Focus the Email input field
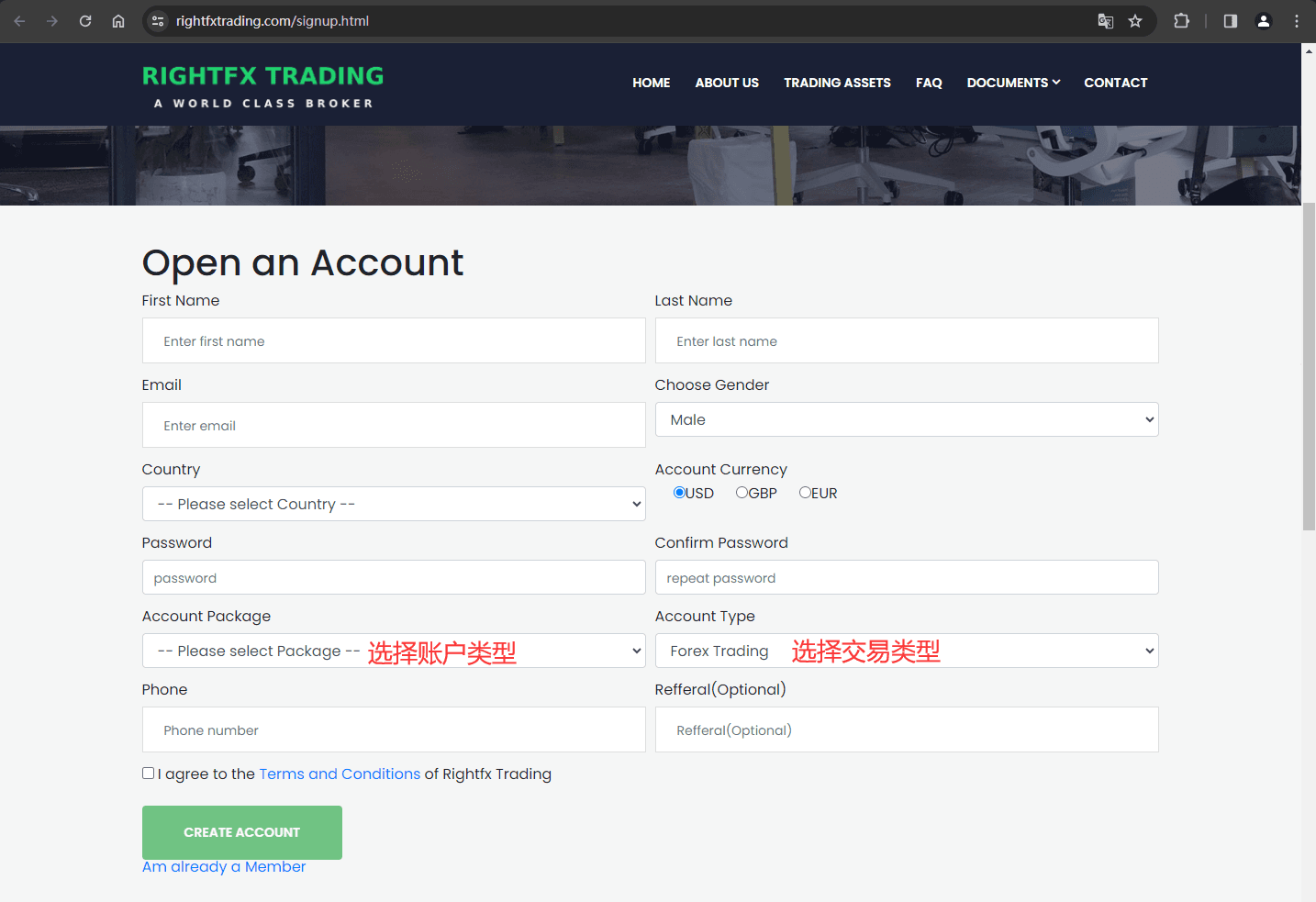 click(x=394, y=425)
